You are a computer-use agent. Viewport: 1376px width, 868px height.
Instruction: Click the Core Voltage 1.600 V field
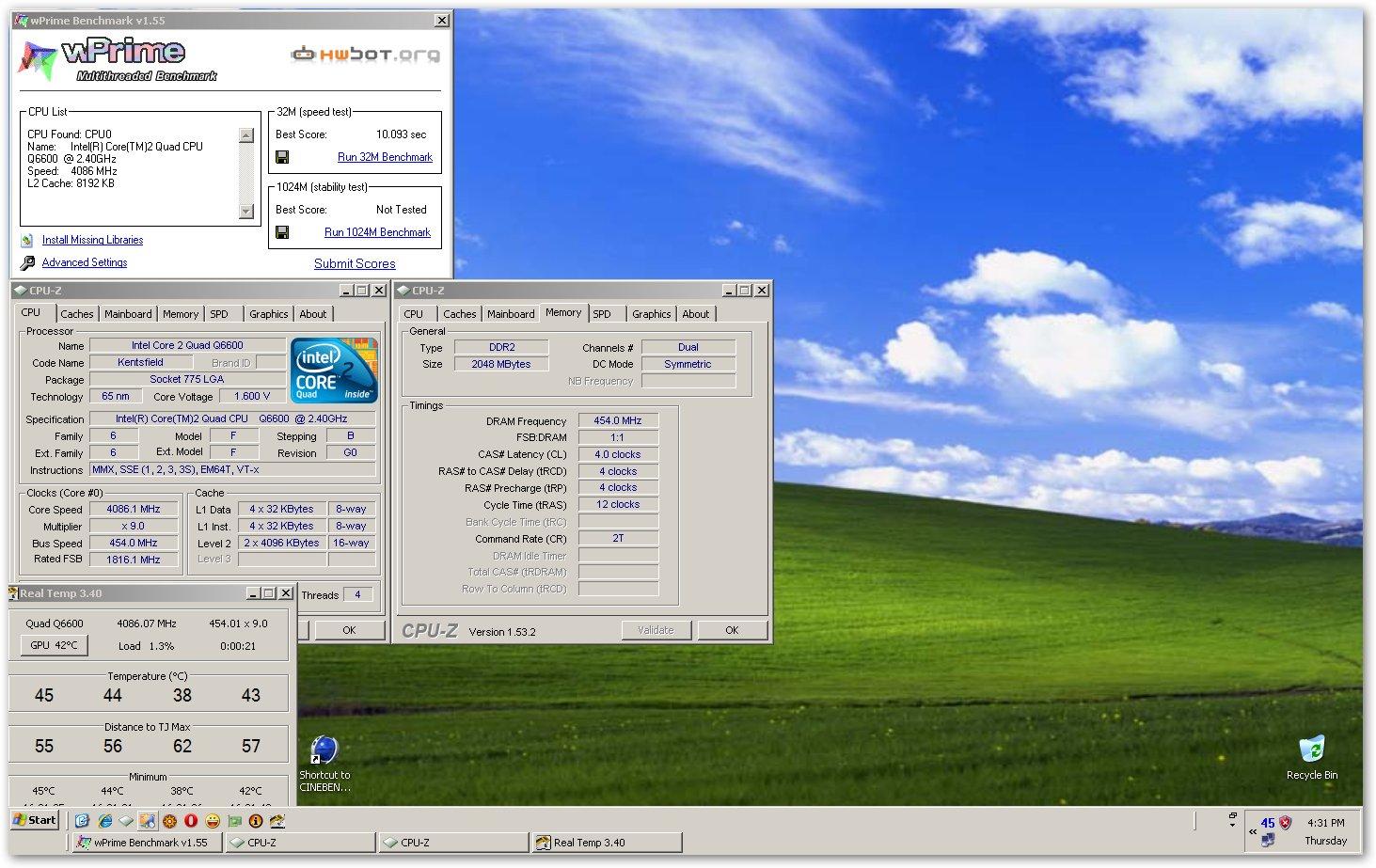[252, 396]
